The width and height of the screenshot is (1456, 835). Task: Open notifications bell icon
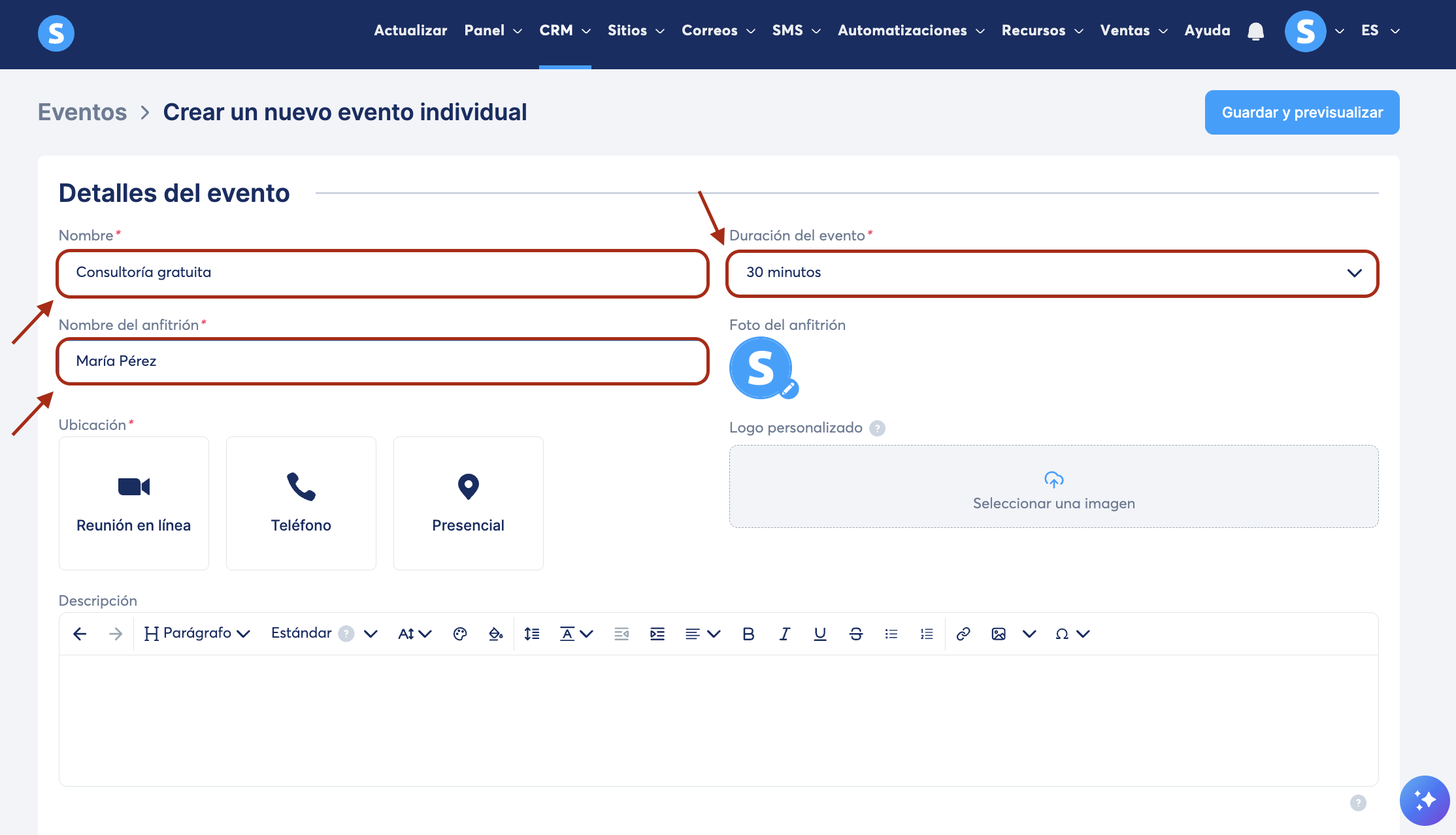pyautogui.click(x=1255, y=31)
